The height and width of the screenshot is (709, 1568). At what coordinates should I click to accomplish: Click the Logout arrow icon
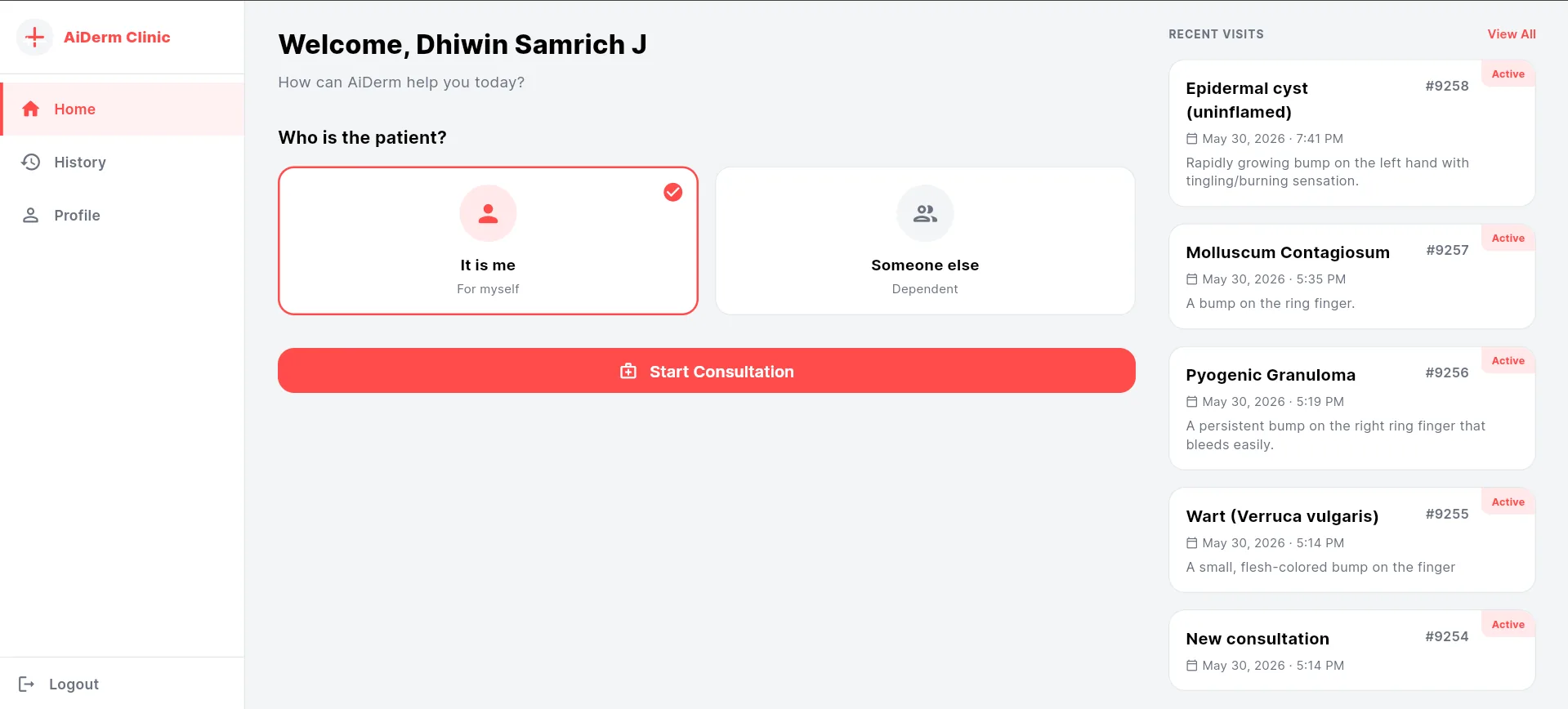coord(26,684)
